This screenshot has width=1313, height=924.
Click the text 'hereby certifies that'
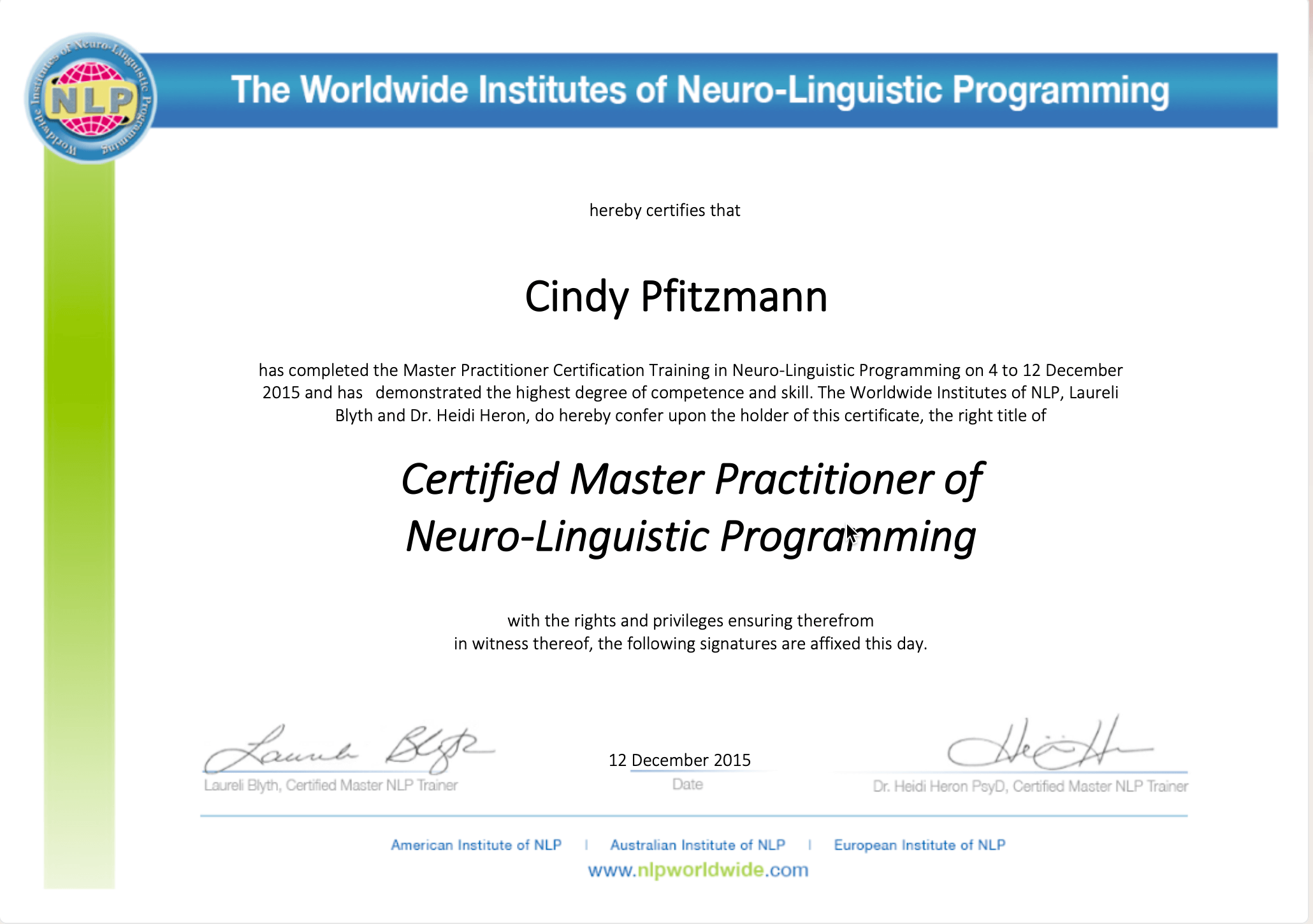665,210
